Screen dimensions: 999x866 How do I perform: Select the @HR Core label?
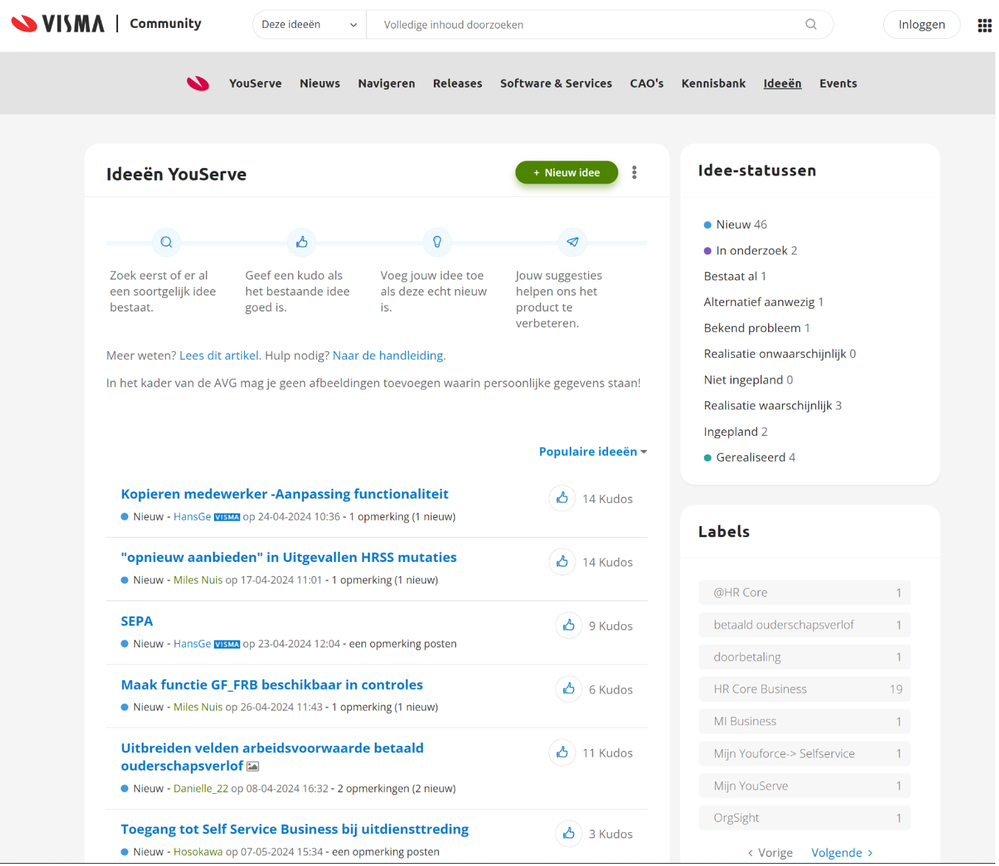(805, 593)
